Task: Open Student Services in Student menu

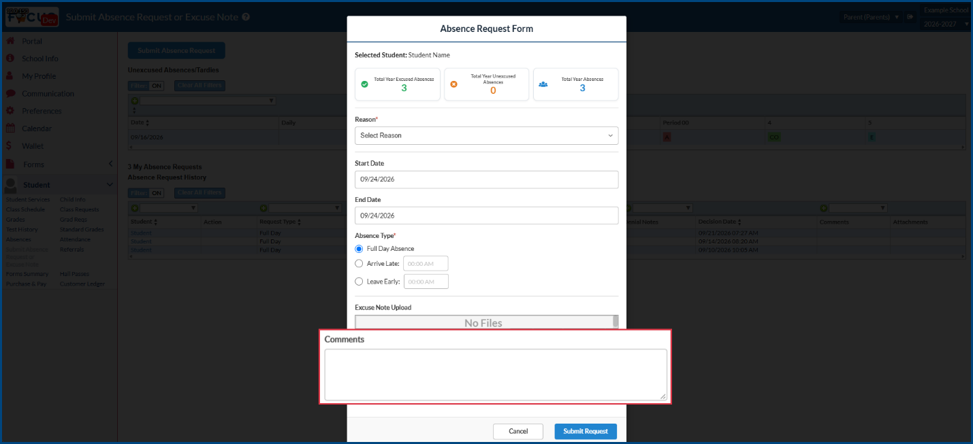Action: (27, 200)
